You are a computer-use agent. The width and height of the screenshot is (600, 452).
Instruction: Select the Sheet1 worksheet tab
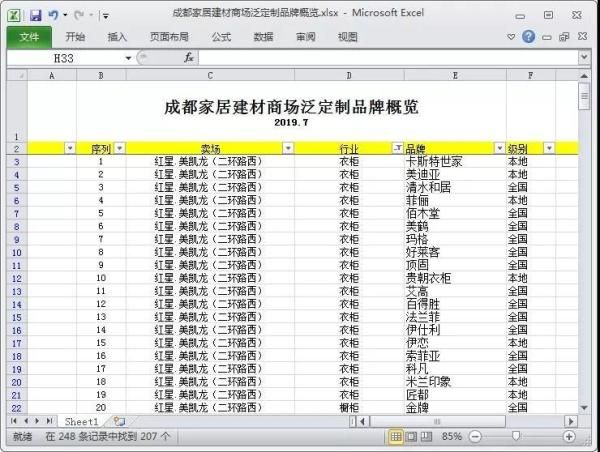82,422
